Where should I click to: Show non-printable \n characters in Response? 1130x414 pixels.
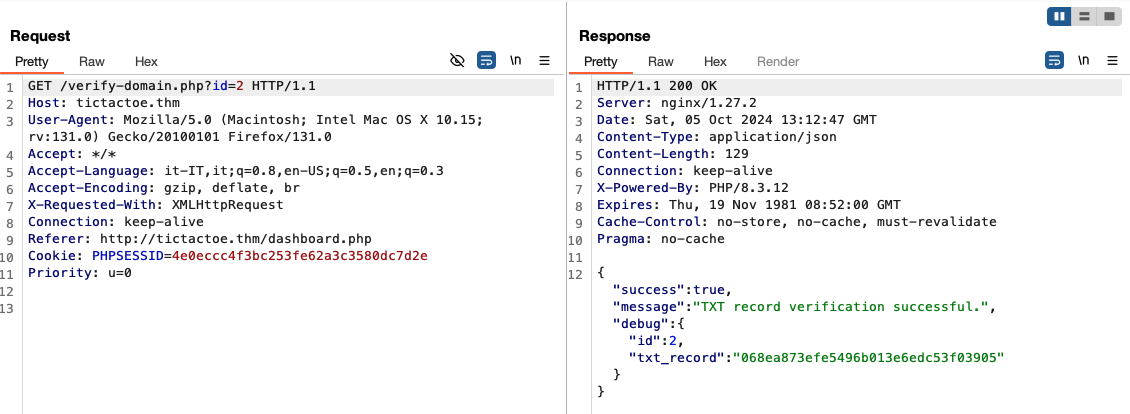pos(1084,61)
